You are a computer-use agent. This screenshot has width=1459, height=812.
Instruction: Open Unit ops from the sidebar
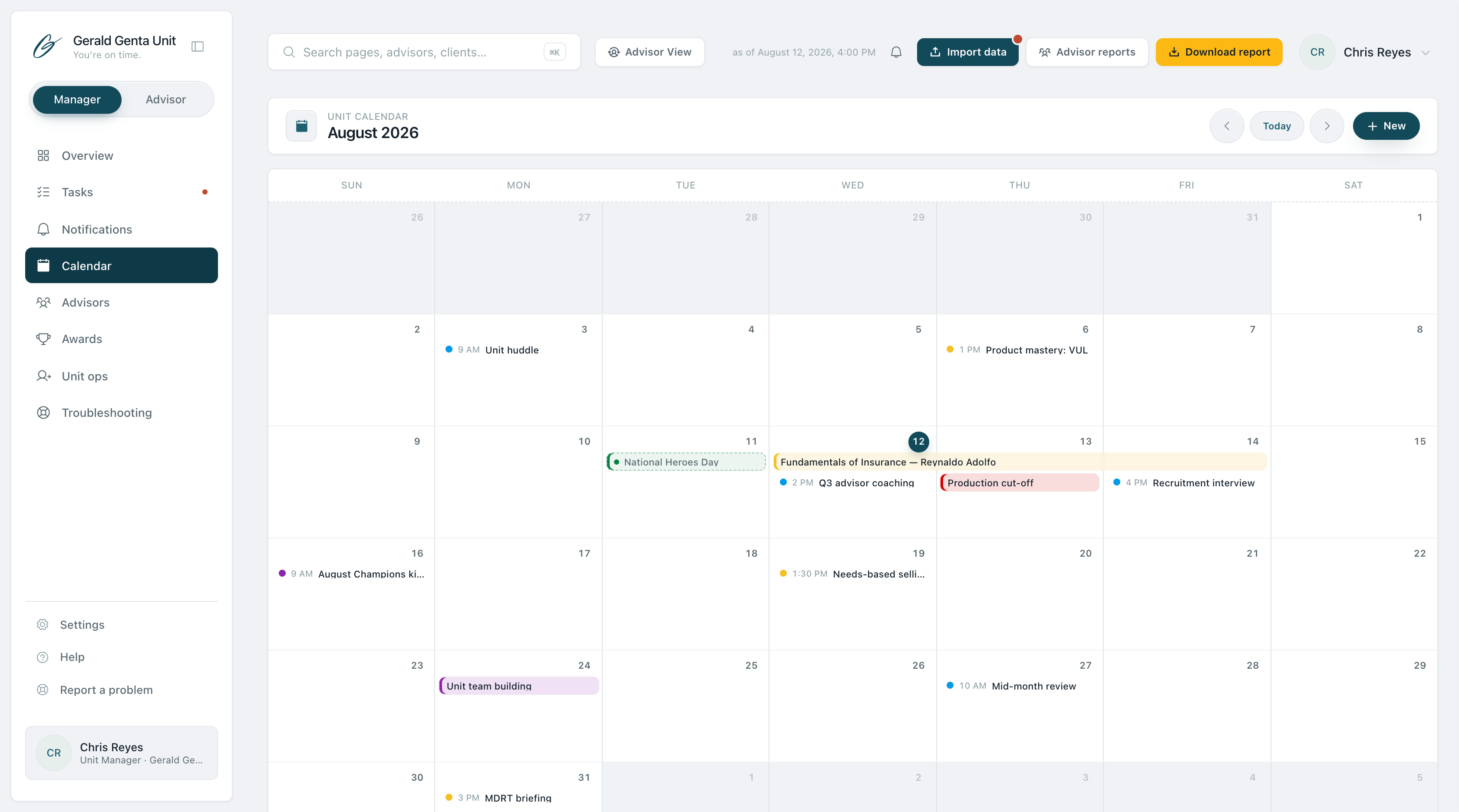[x=121, y=376]
